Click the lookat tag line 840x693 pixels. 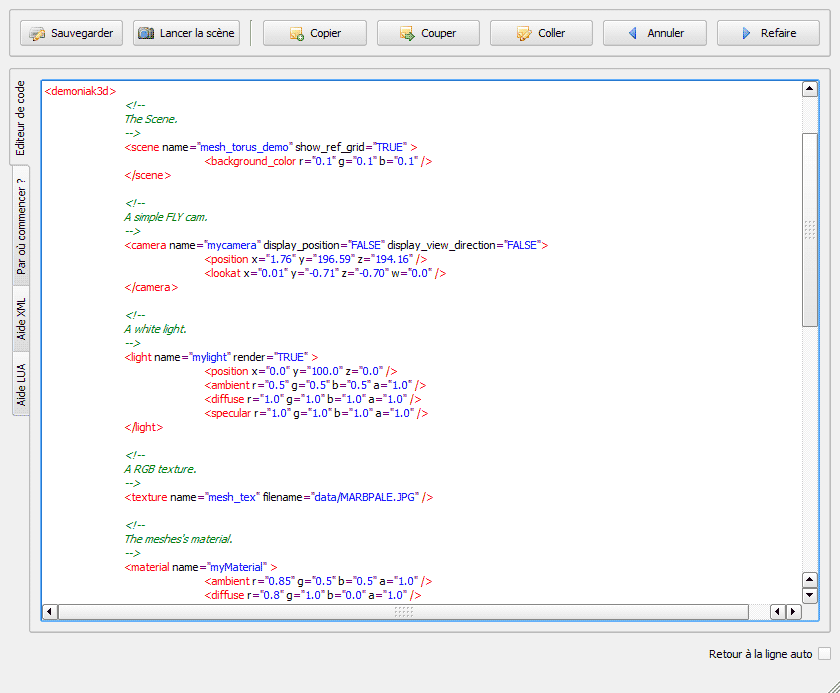(x=325, y=273)
